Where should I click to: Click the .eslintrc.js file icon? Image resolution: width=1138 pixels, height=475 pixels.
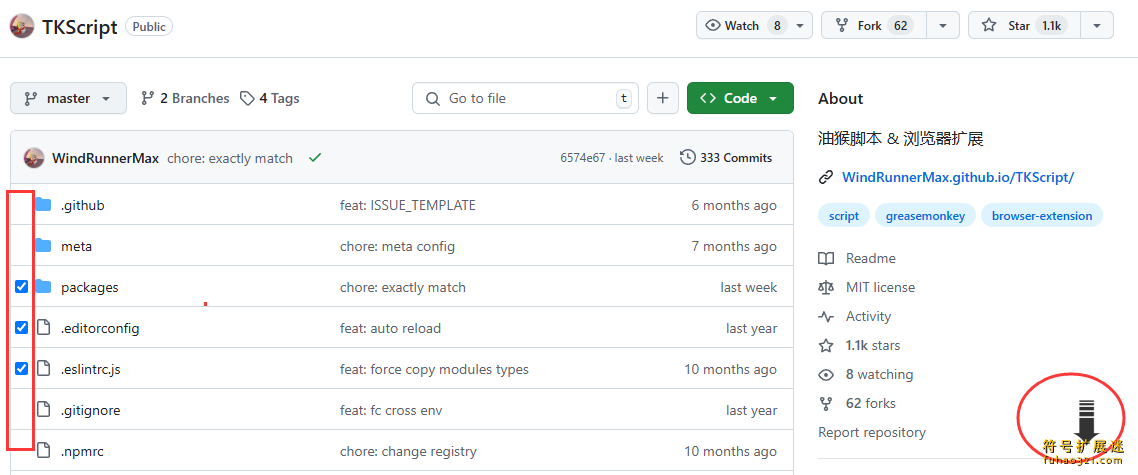point(44,369)
